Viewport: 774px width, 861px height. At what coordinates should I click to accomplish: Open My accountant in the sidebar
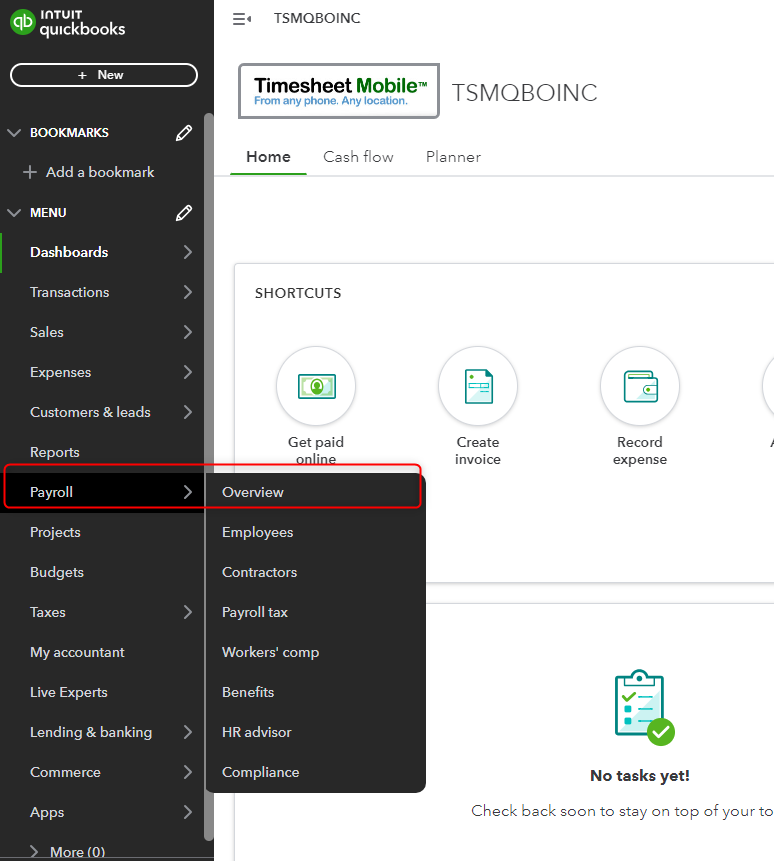pyautogui.click(x=77, y=652)
